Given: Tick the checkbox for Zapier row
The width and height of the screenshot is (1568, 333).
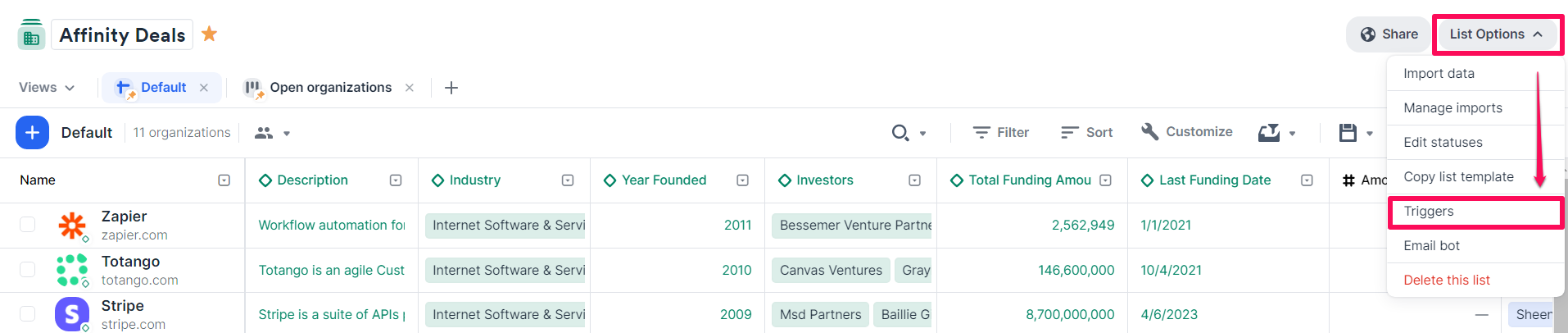Looking at the screenshot, I should [28, 225].
